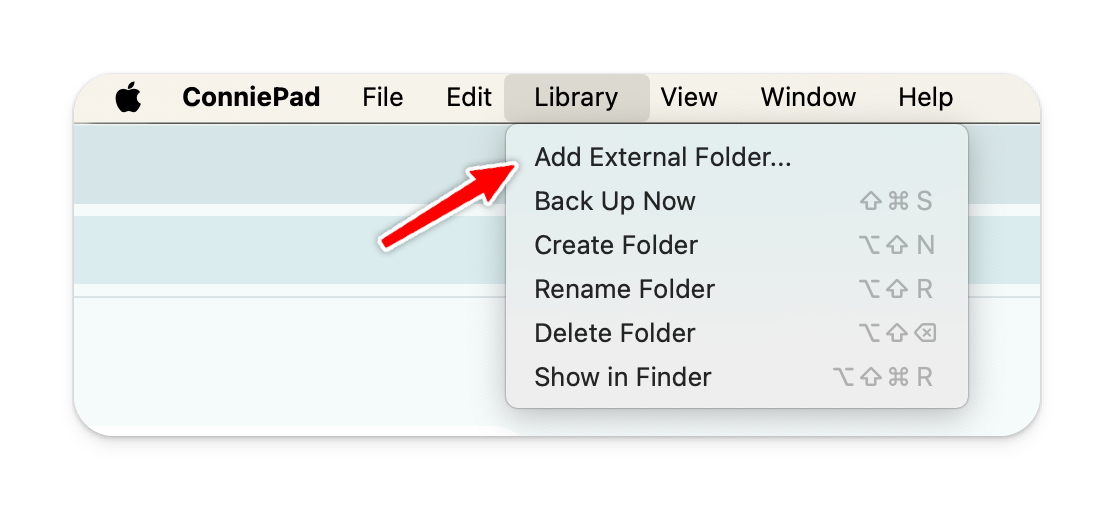
Task: Select Back Up Now
Action: coord(615,202)
